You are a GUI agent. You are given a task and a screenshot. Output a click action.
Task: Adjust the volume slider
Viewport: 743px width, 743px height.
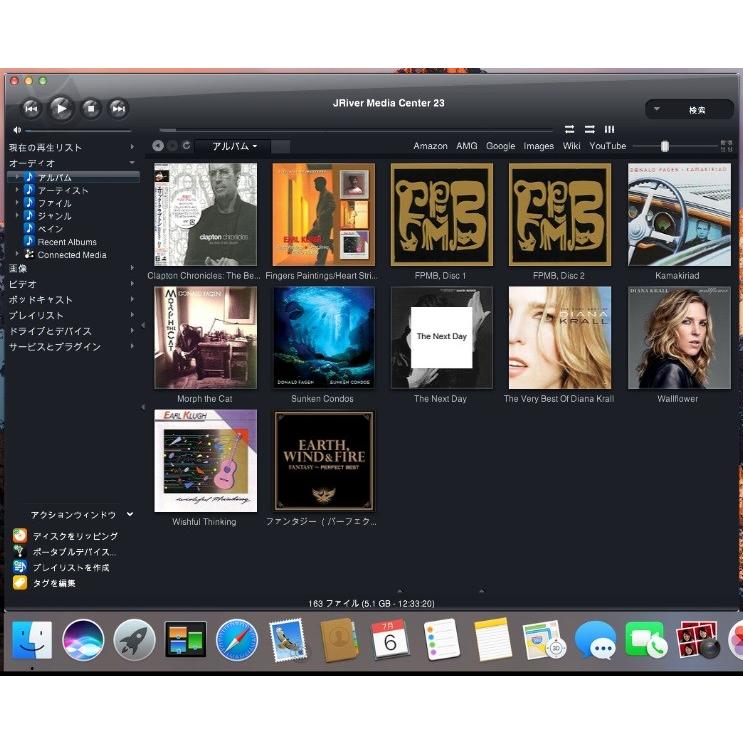[x=78, y=130]
